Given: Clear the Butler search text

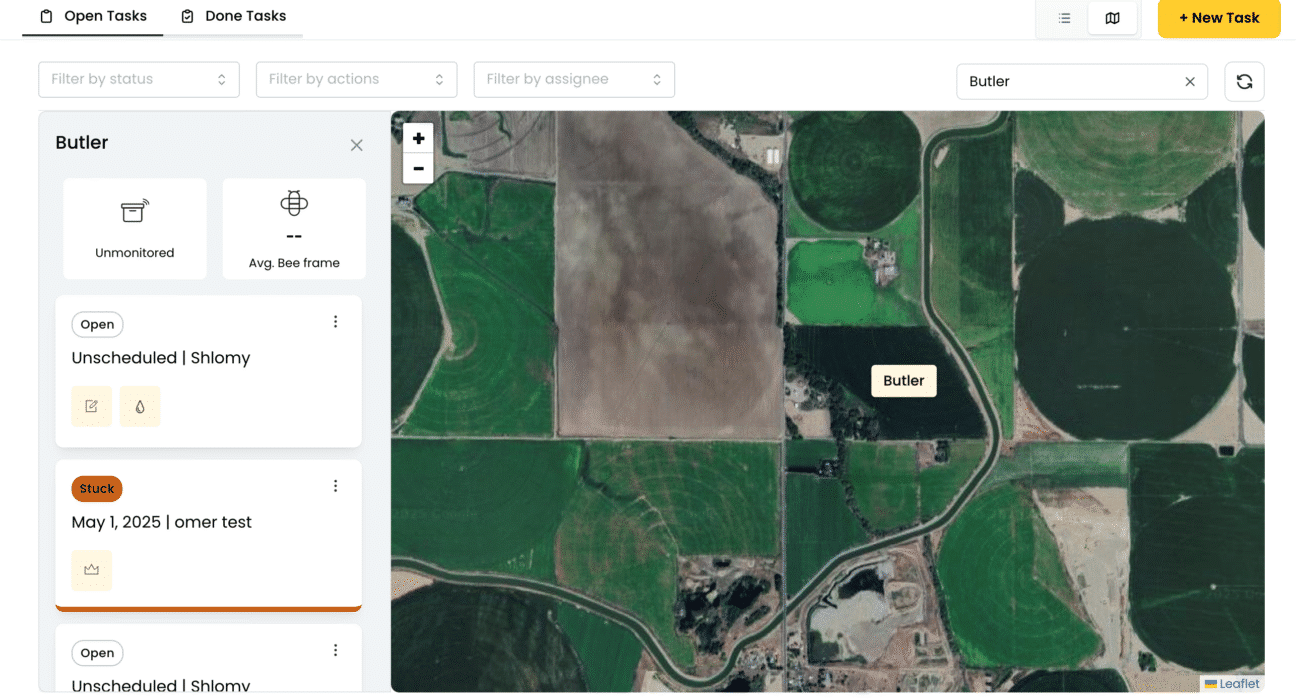Looking at the screenshot, I should pyautogui.click(x=1190, y=82).
